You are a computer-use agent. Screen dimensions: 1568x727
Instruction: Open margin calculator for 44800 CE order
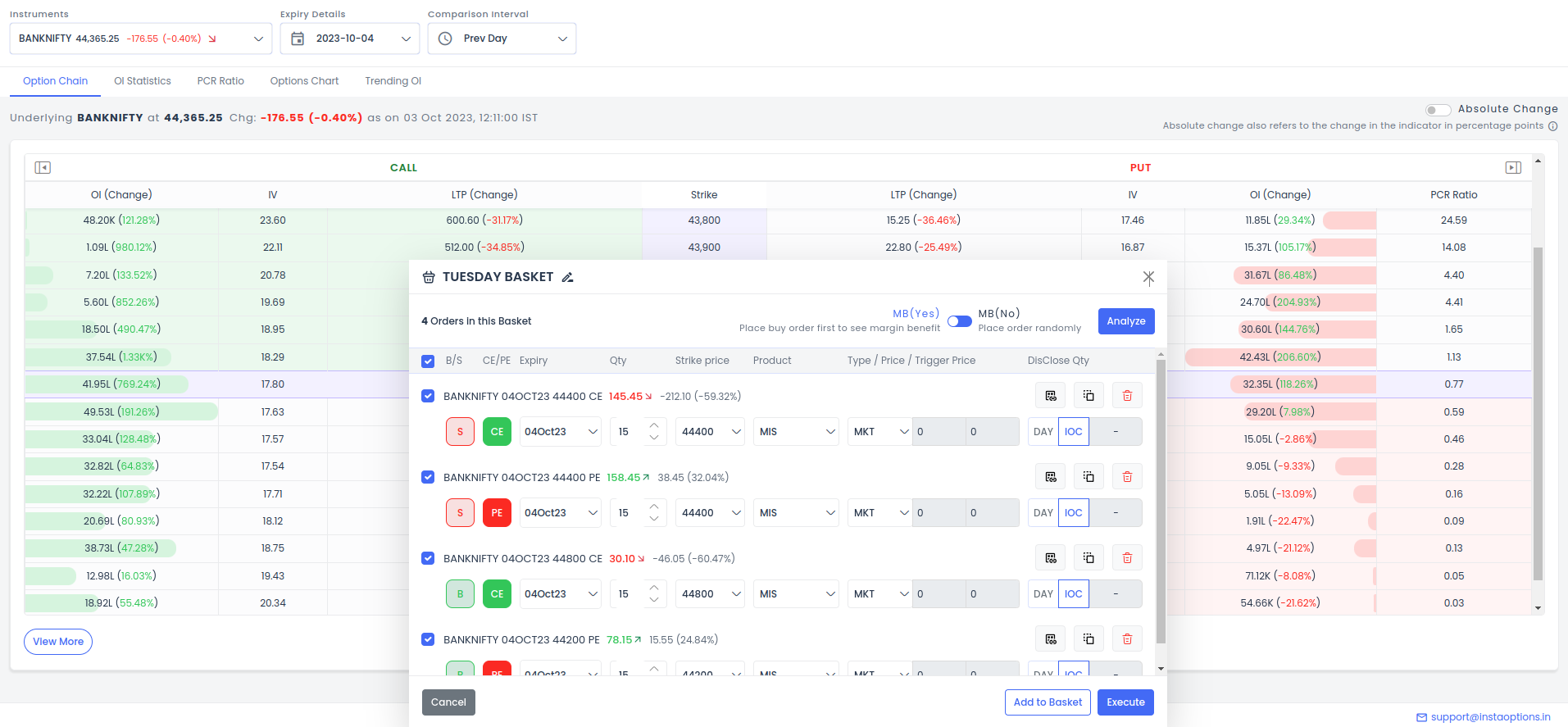pos(1051,558)
